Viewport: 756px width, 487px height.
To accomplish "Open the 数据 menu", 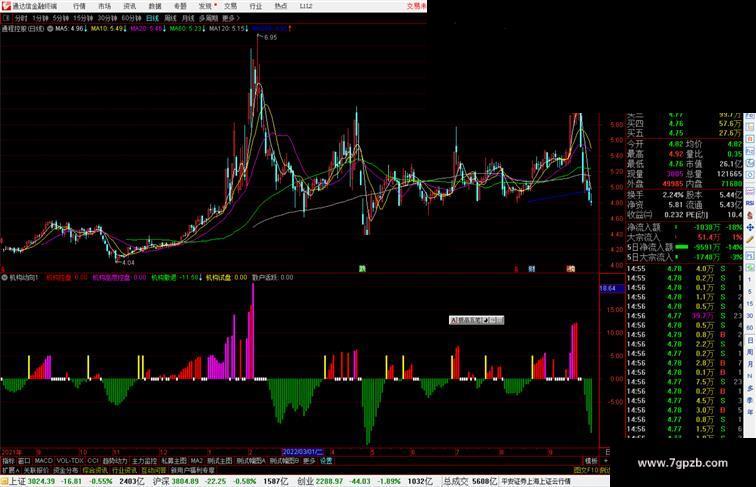I will (155, 6).
